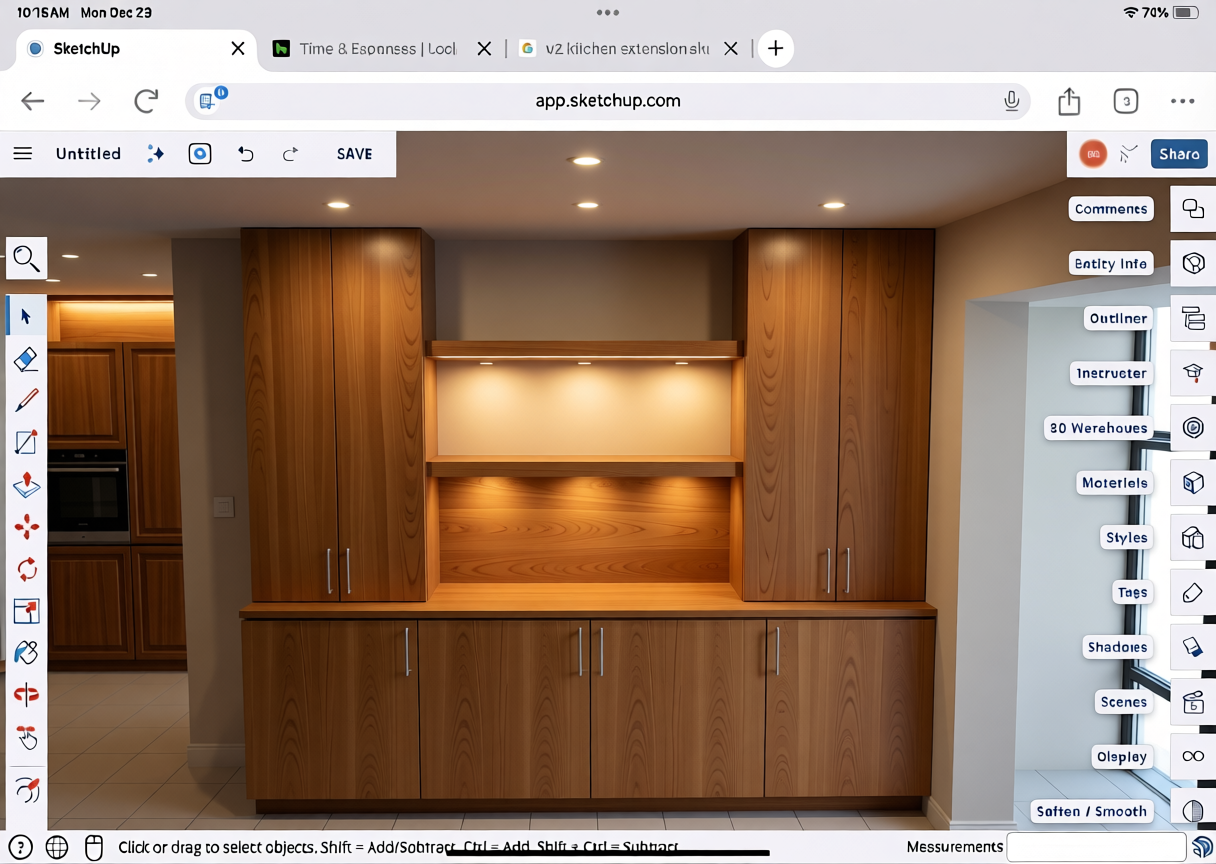Open the Materials panel icon
The height and width of the screenshot is (864, 1216).
point(1193,483)
